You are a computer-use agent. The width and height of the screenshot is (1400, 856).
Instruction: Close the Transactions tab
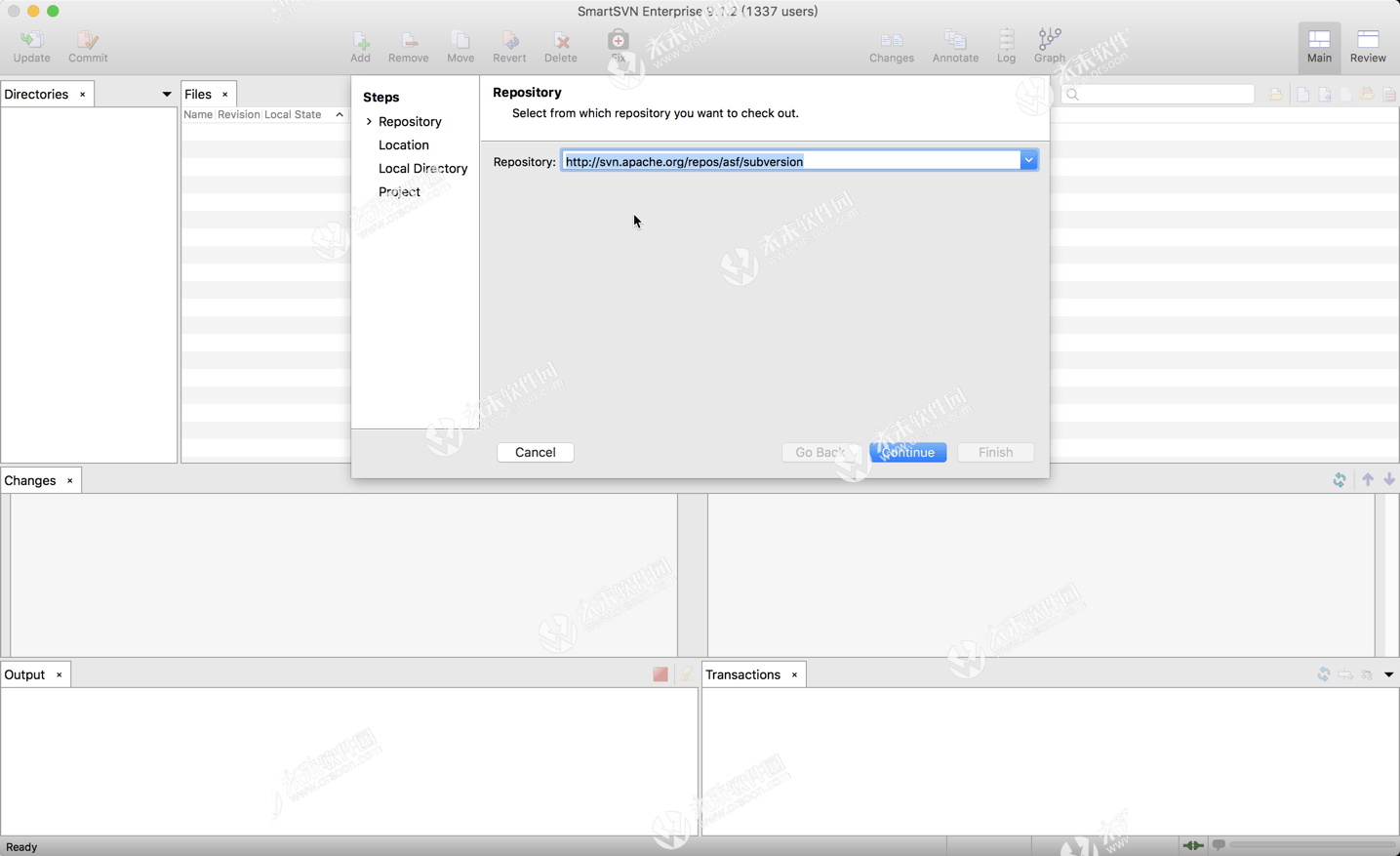(x=794, y=675)
